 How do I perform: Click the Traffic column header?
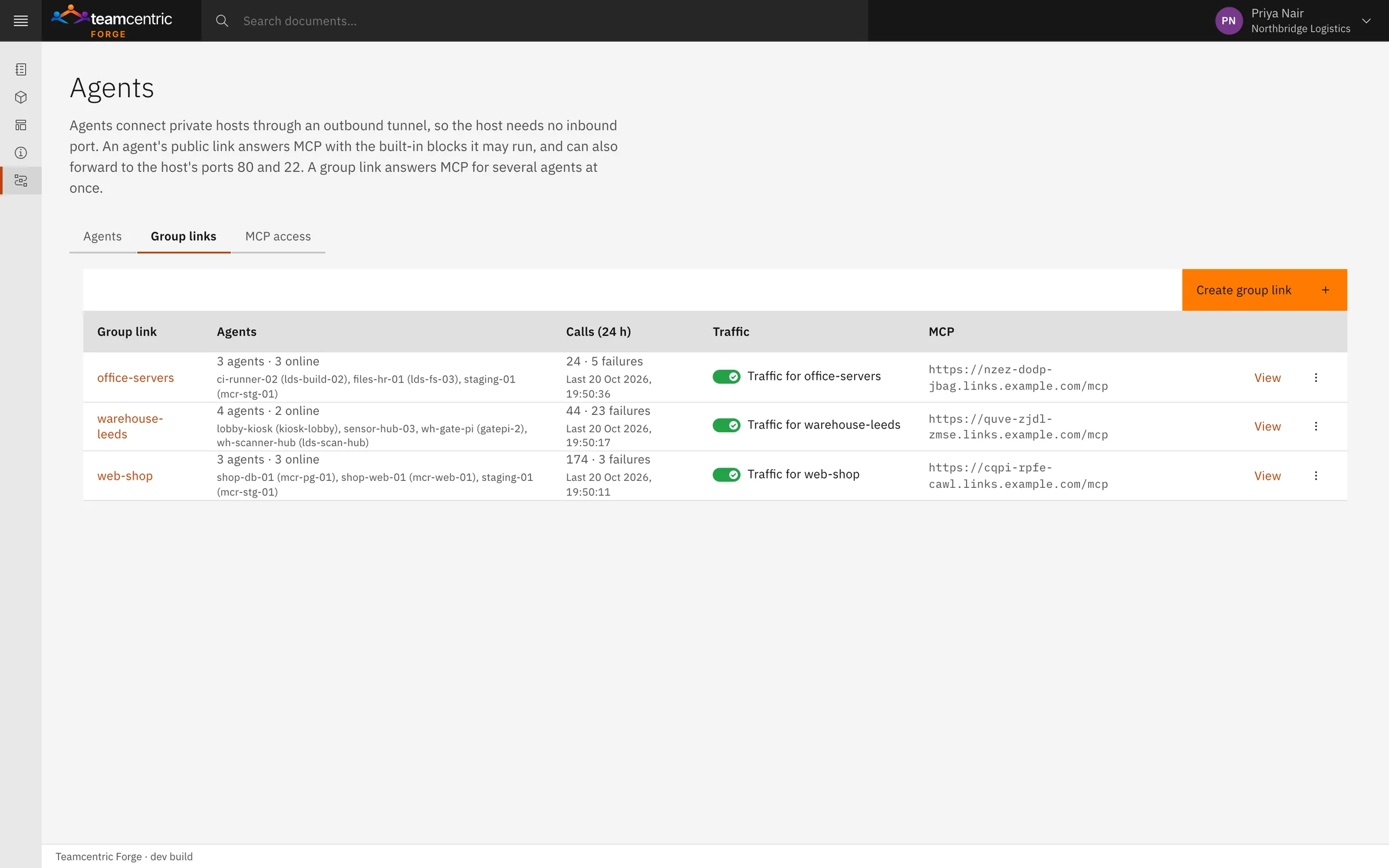click(731, 332)
